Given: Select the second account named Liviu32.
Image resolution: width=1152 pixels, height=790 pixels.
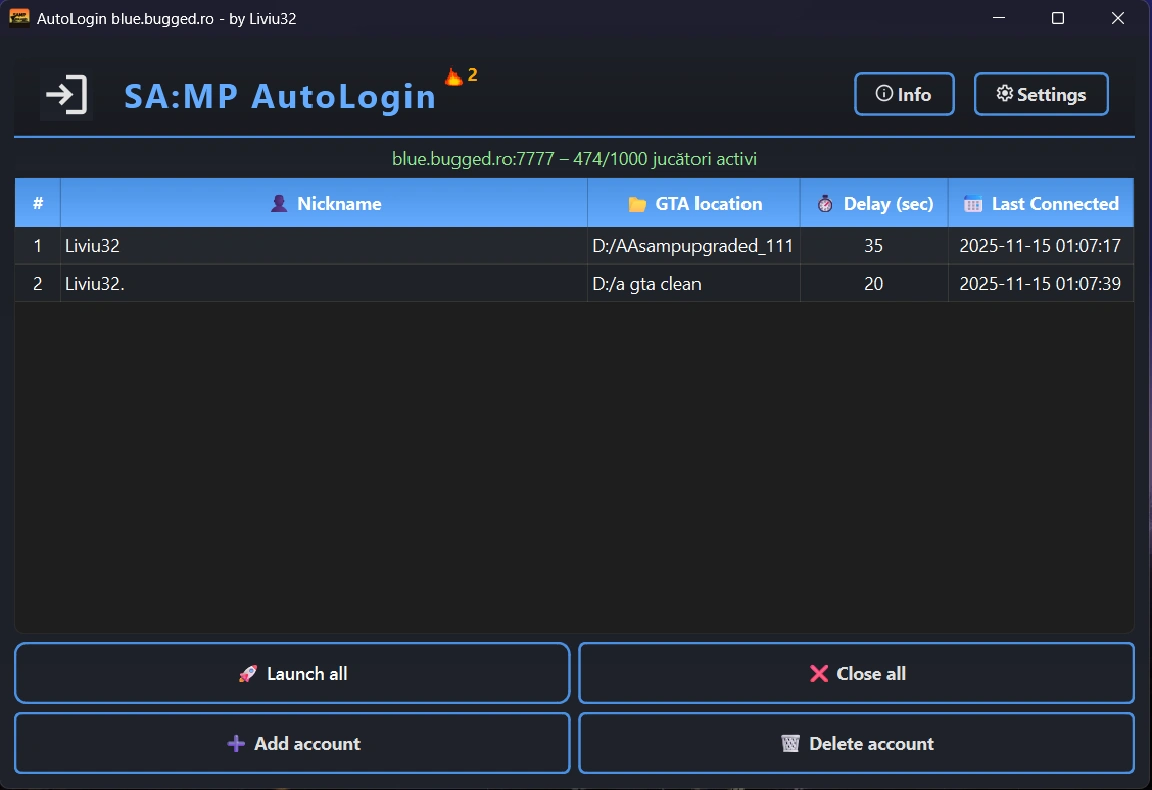Looking at the screenshot, I should point(95,284).
